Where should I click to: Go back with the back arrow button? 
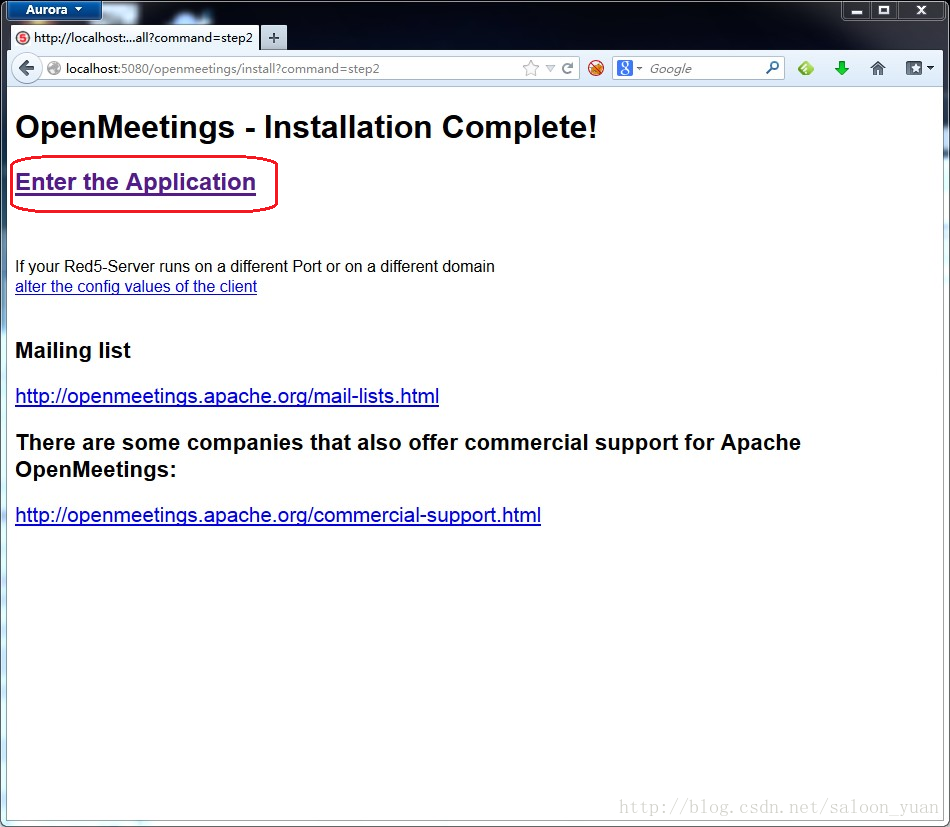coord(27,68)
